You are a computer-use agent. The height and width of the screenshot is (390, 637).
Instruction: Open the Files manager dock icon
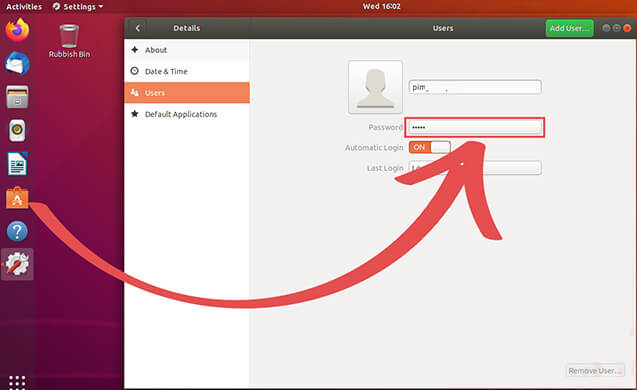tap(17, 97)
